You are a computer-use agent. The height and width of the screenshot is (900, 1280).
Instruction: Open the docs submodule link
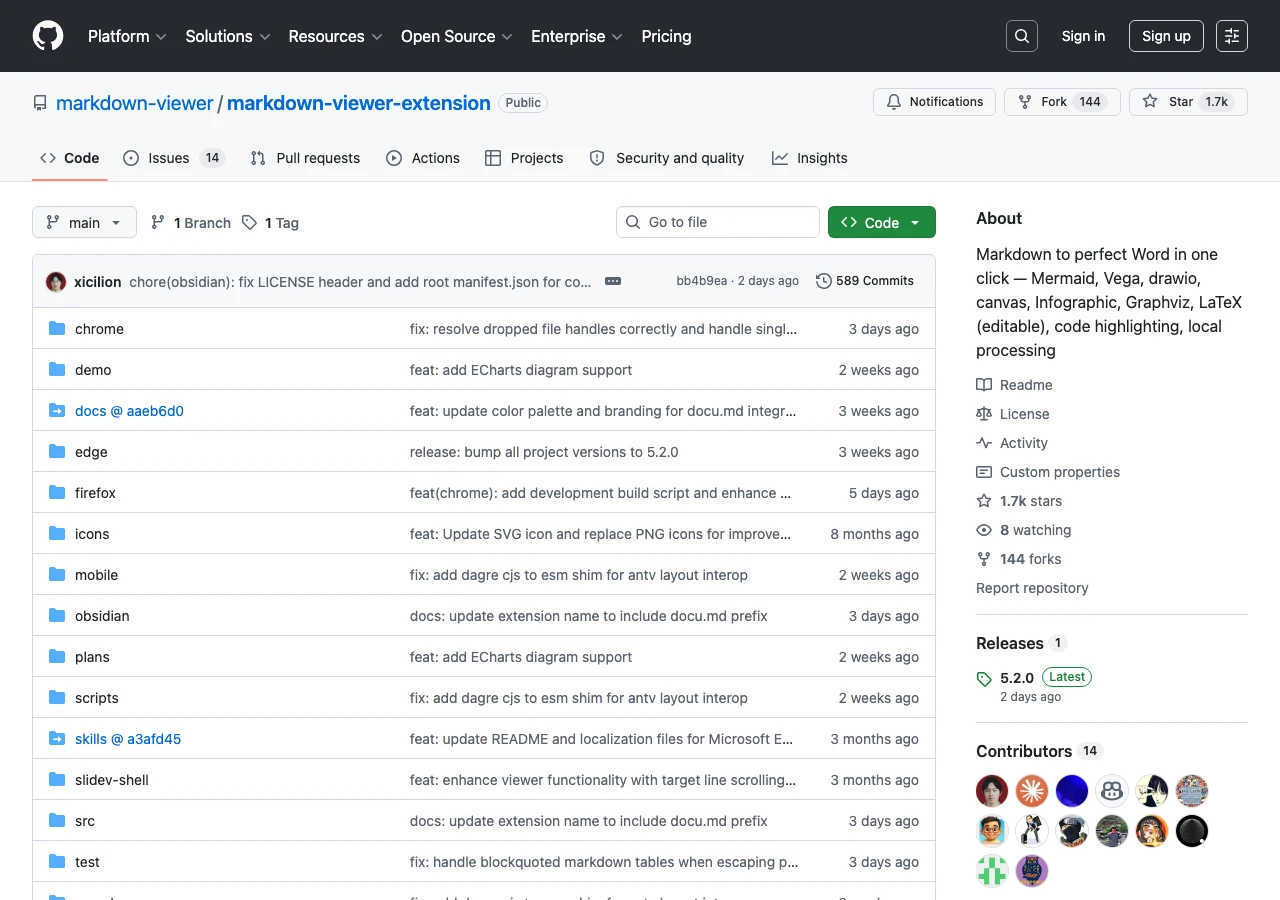[129, 411]
